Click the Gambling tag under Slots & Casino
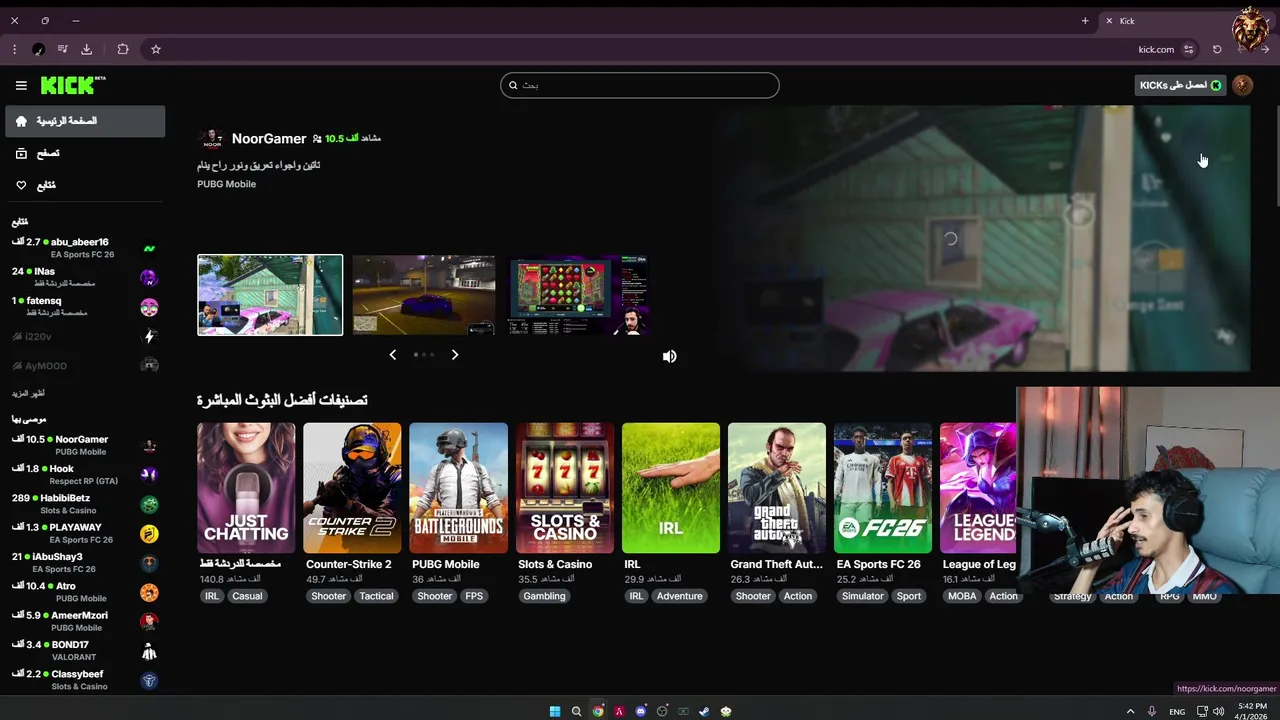Viewport: 1280px width, 720px height. (544, 596)
